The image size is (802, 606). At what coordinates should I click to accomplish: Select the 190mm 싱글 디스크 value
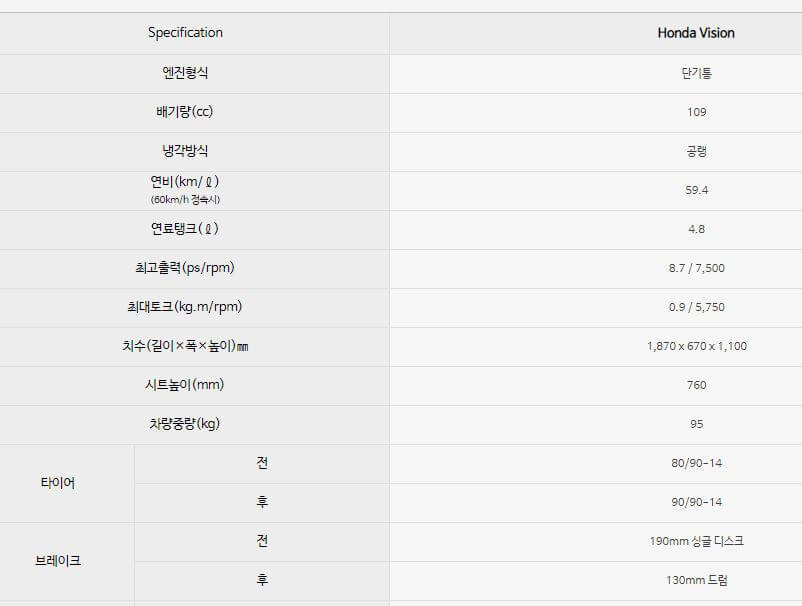pyautogui.click(x=696, y=541)
